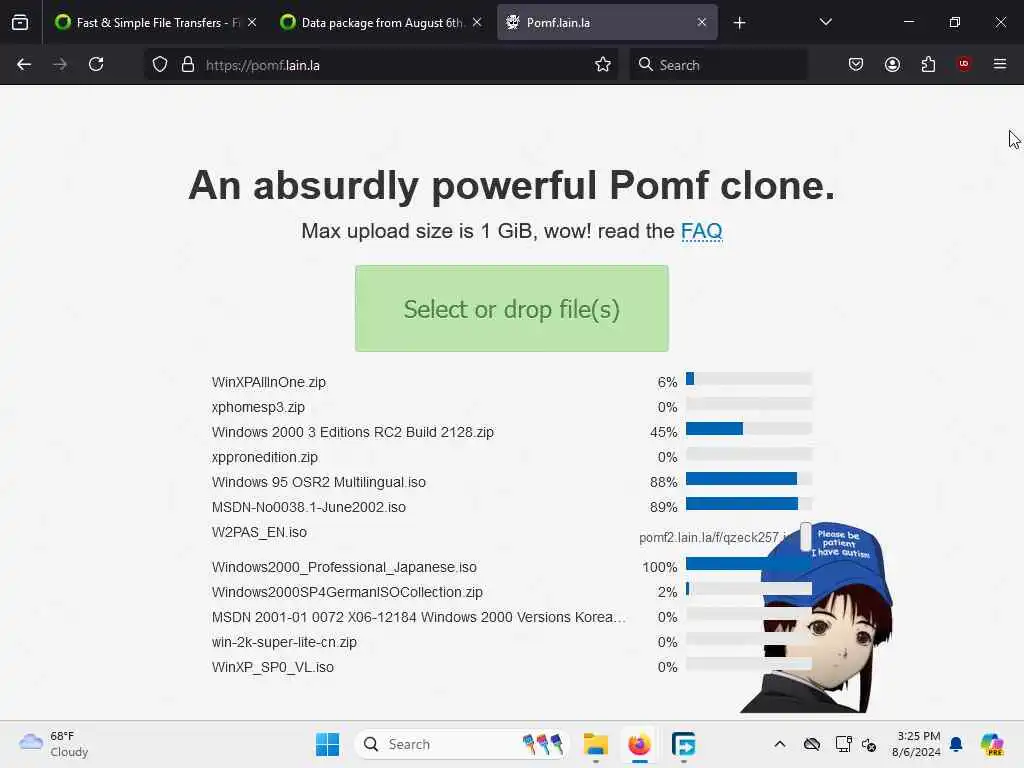Click the notification bell icon
Viewport: 1024px width, 768px height.
coord(956,744)
